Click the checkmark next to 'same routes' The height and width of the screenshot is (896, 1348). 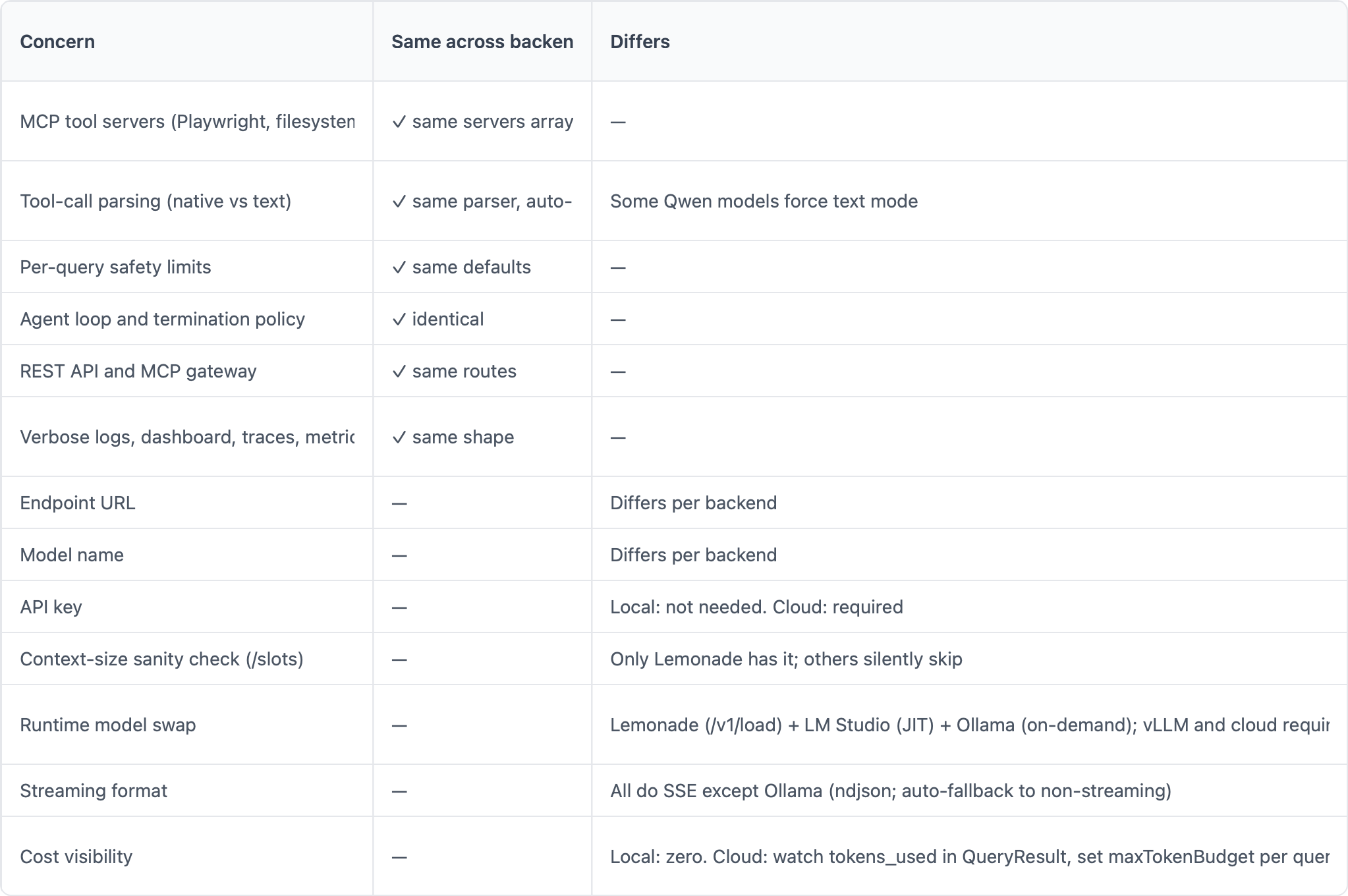[399, 372]
